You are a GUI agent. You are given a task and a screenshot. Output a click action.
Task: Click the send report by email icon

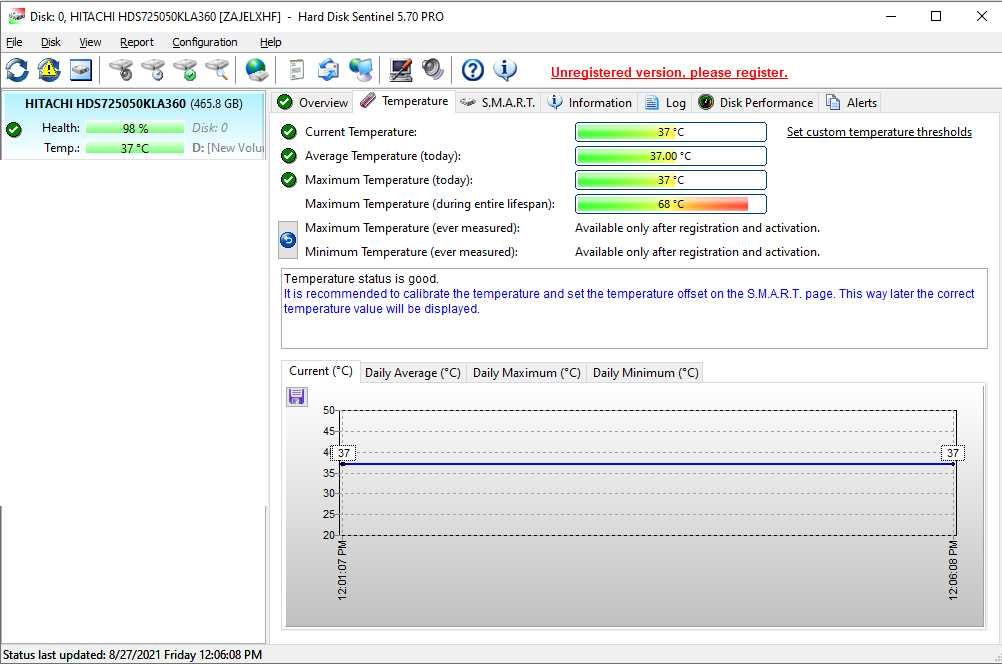coord(328,70)
